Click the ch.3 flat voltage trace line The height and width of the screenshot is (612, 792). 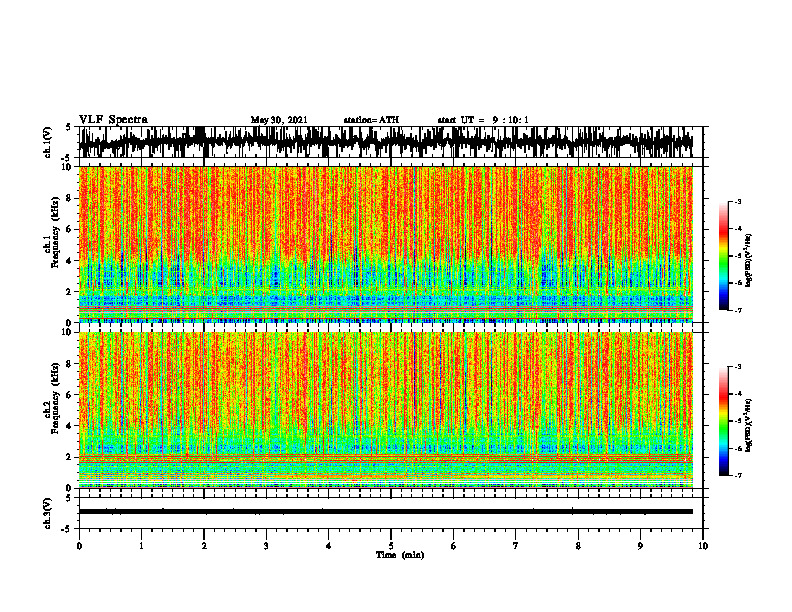click(x=386, y=512)
